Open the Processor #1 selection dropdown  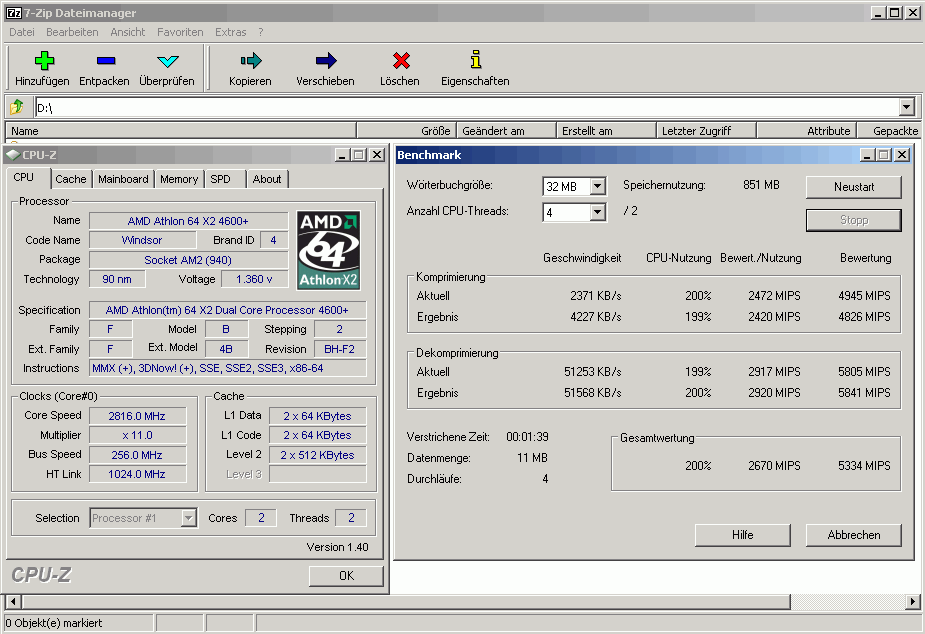click(188, 518)
